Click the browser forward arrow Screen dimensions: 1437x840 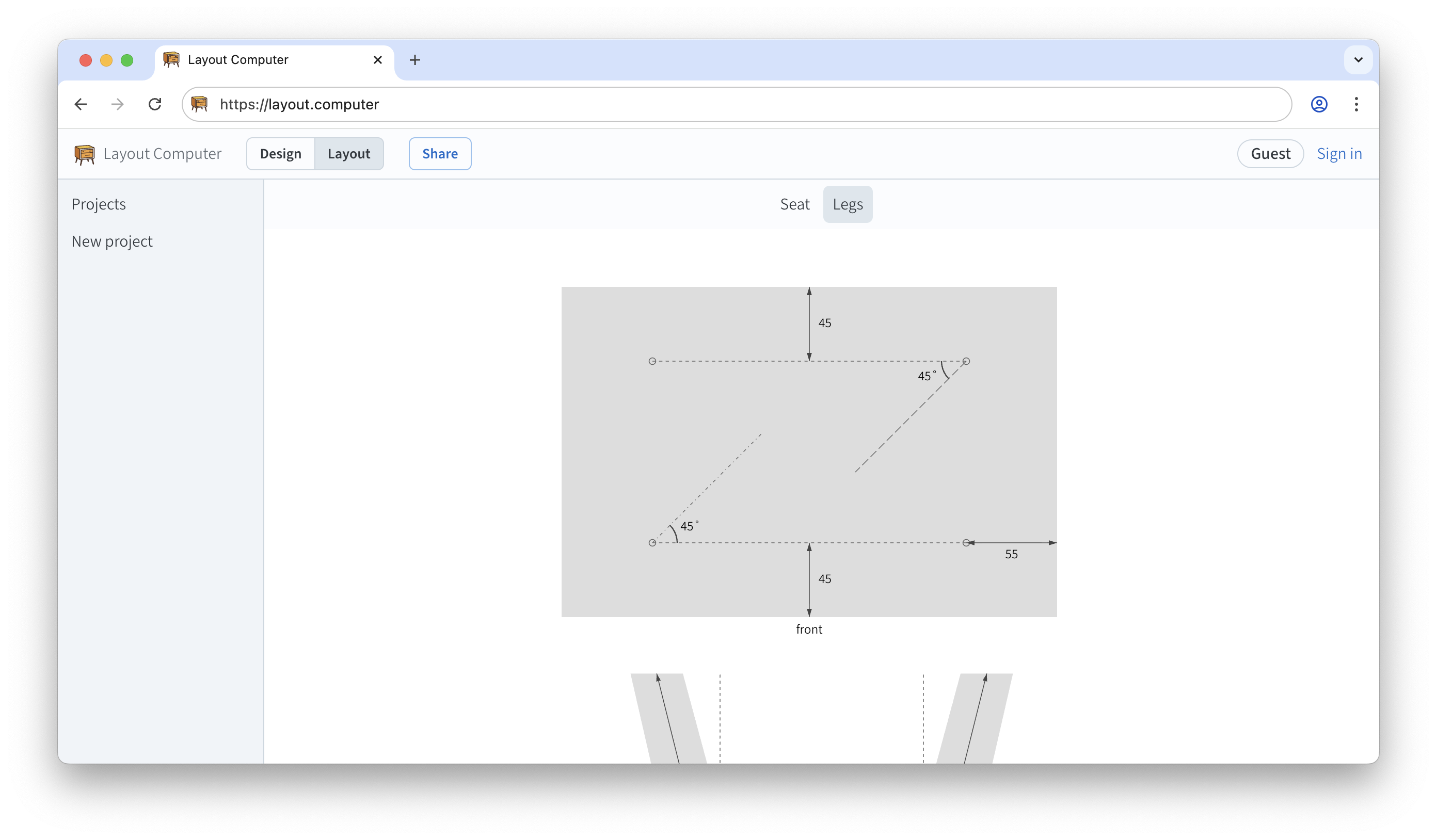click(118, 104)
